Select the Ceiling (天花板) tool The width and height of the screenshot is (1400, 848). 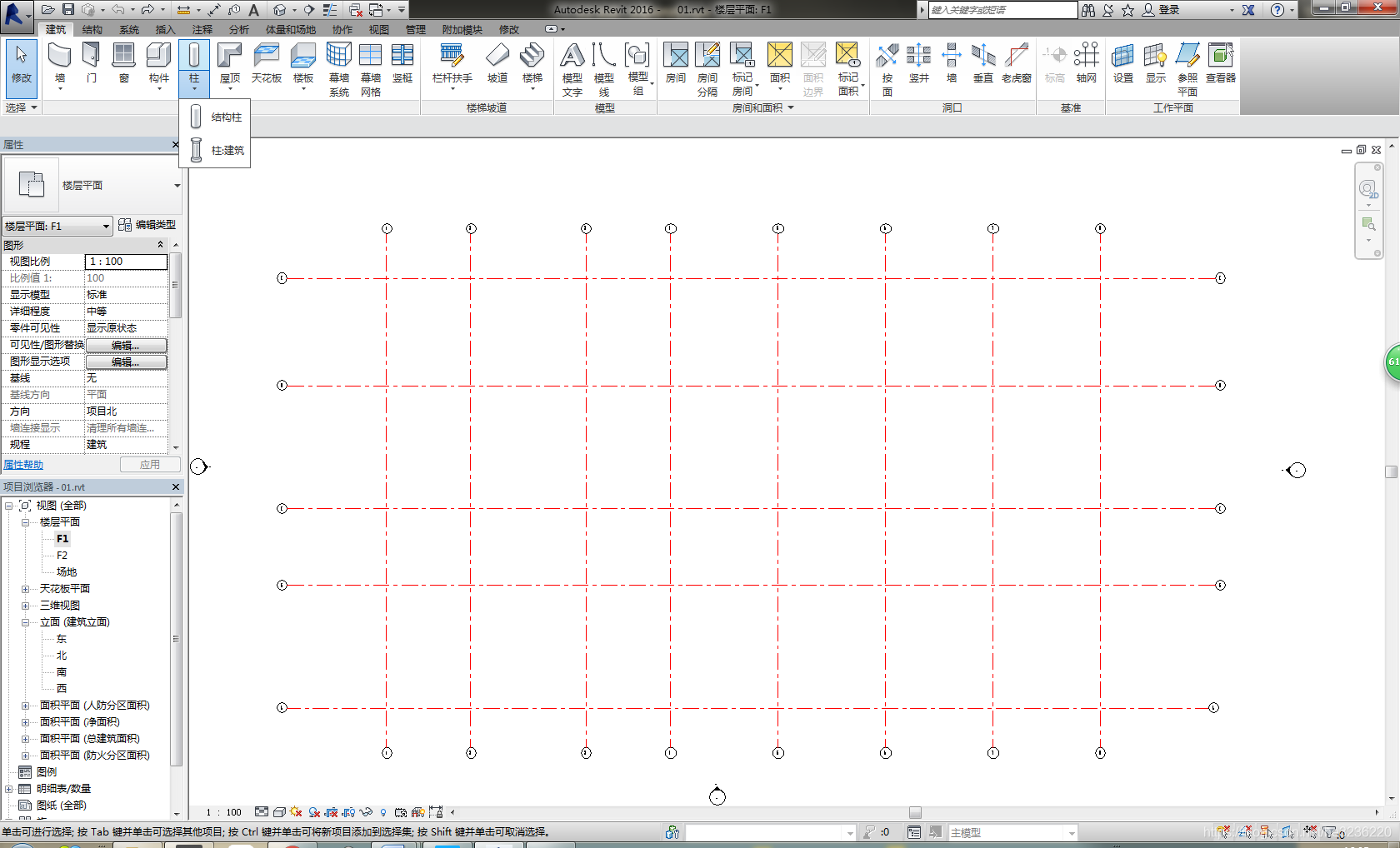point(267,63)
